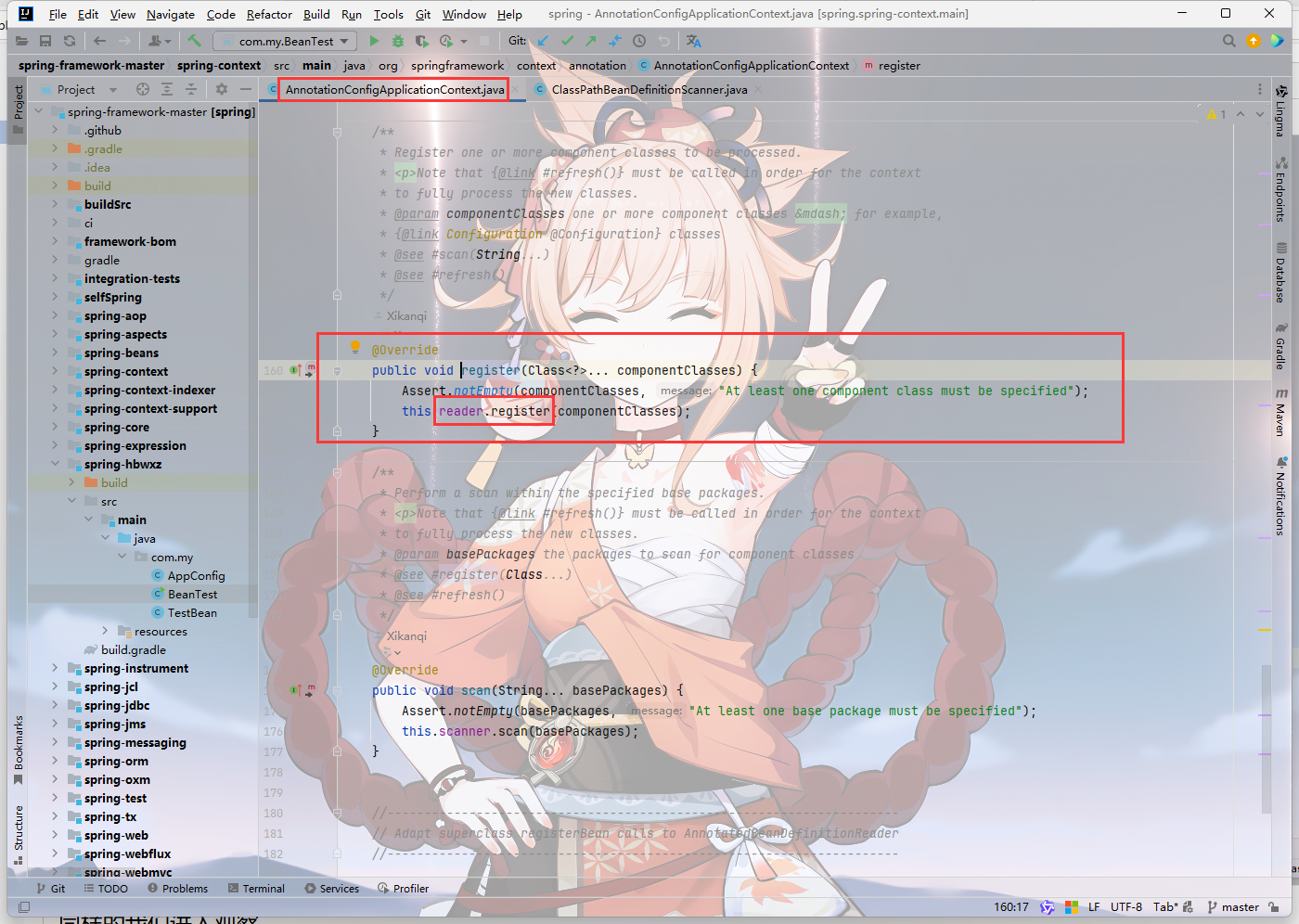The image size is (1299, 924).
Task: Click the yellow warning indicator in the editor
Action: [1216, 114]
